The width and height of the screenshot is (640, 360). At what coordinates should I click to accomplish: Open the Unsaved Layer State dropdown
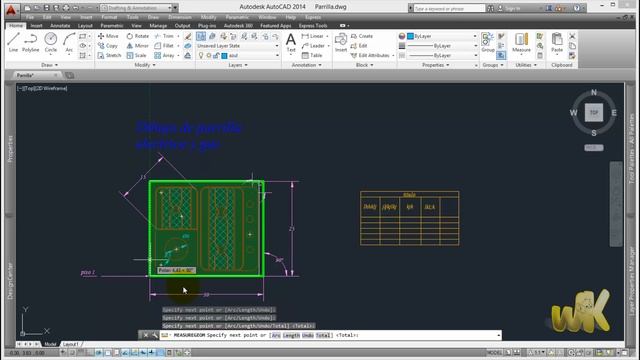(238, 46)
